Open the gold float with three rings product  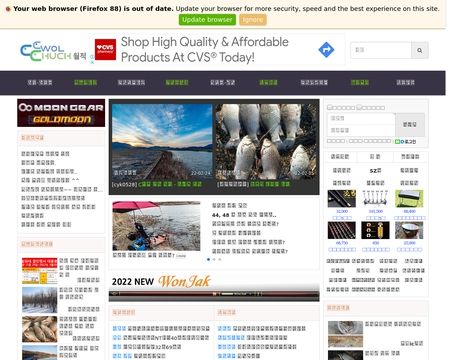click(375, 230)
